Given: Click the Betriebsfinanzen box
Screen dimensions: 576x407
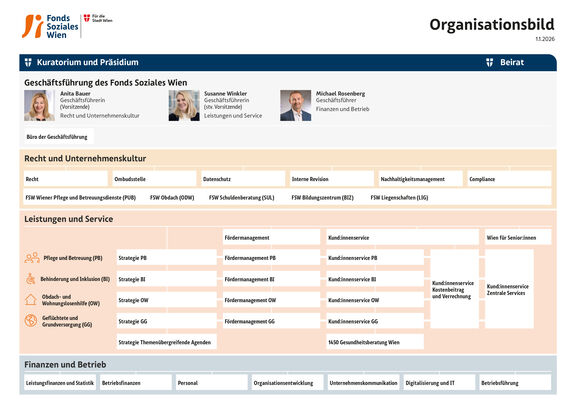Looking at the screenshot, I should 136,382.
